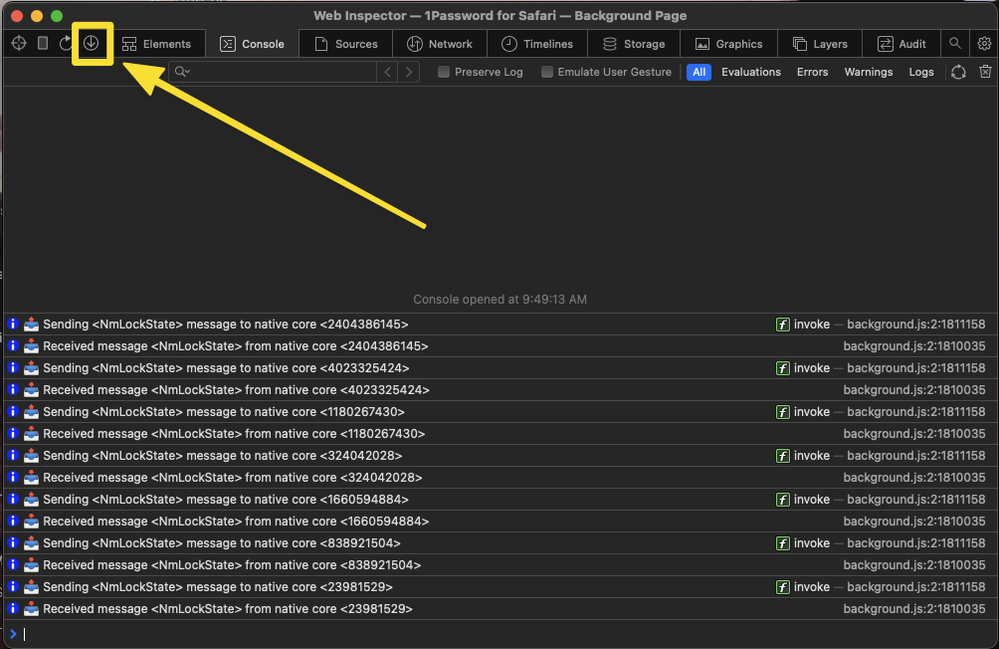
Task: Click the previous result chevron arrow
Action: [387, 72]
